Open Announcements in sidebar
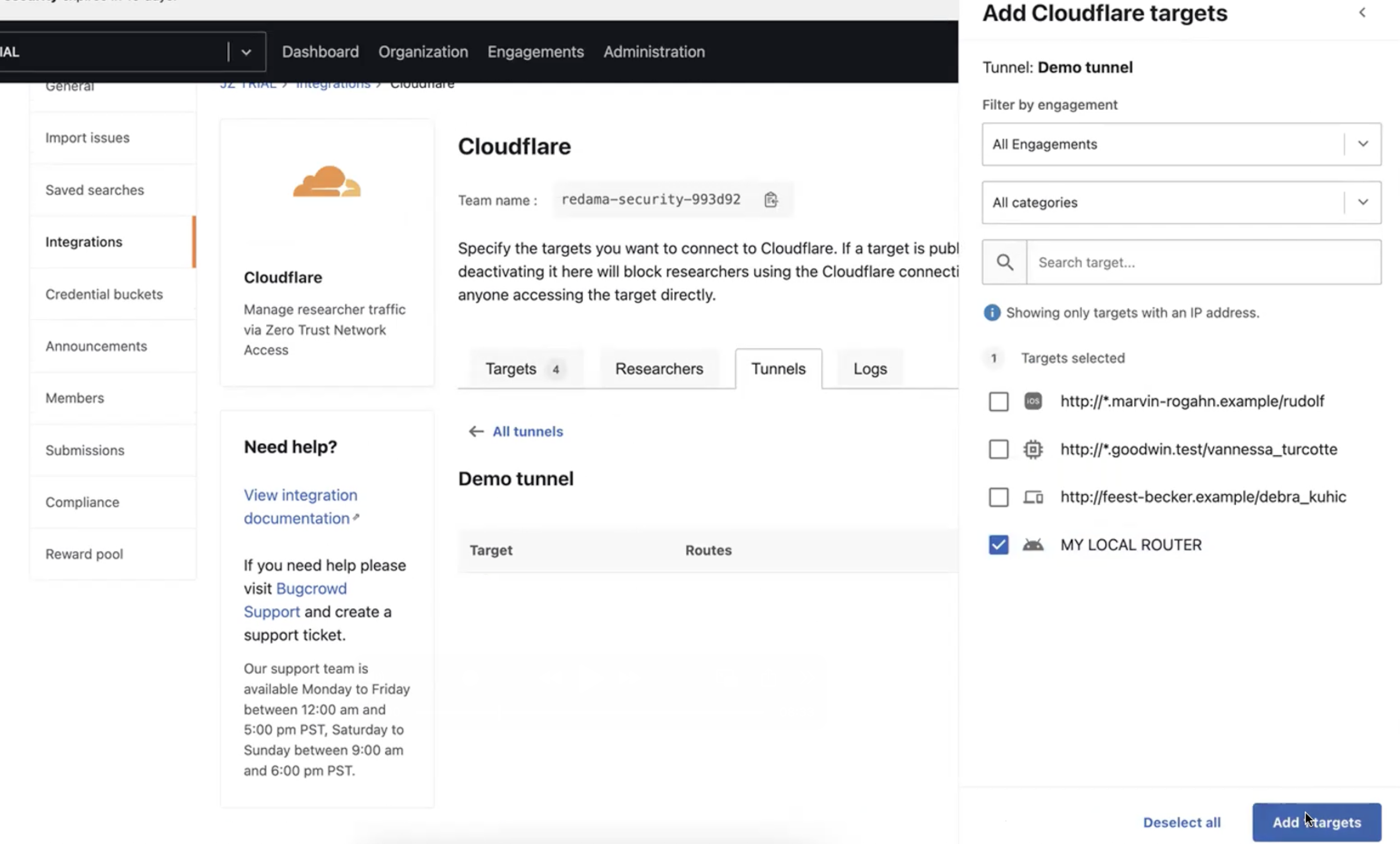Viewport: 1400px width, 844px height. click(x=113, y=346)
